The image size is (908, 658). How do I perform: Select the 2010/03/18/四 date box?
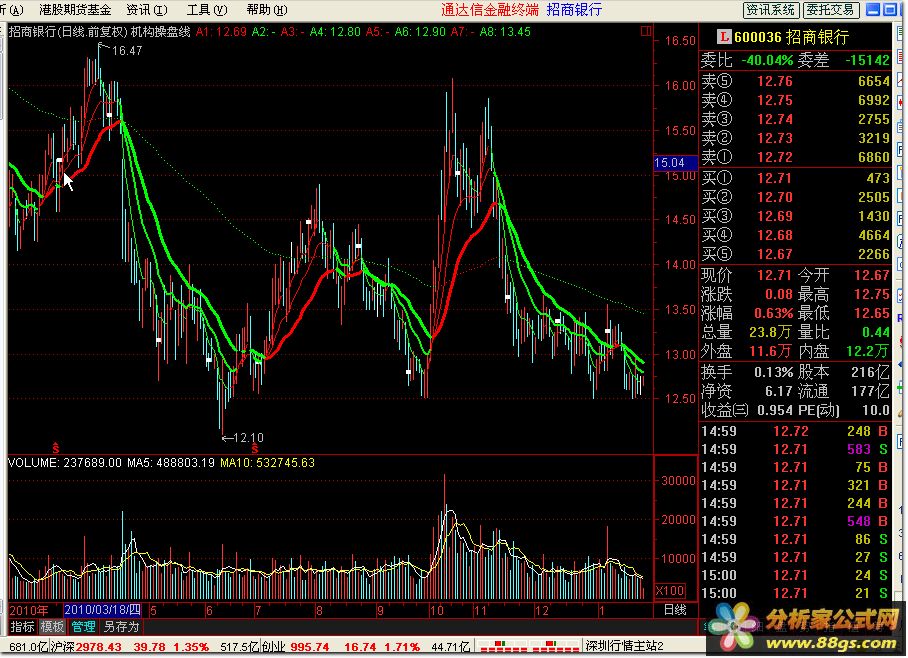tap(102, 610)
